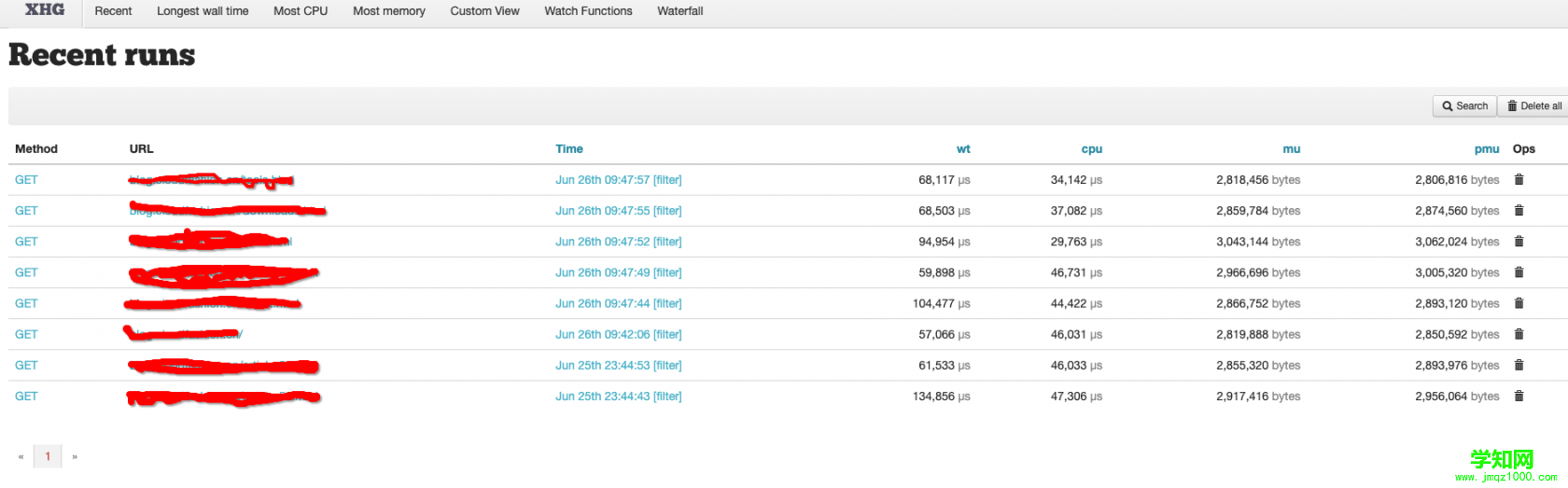This screenshot has width=1568, height=488.
Task: Click [filter] next to Jun 26th 09:47:49
Action: [667, 272]
